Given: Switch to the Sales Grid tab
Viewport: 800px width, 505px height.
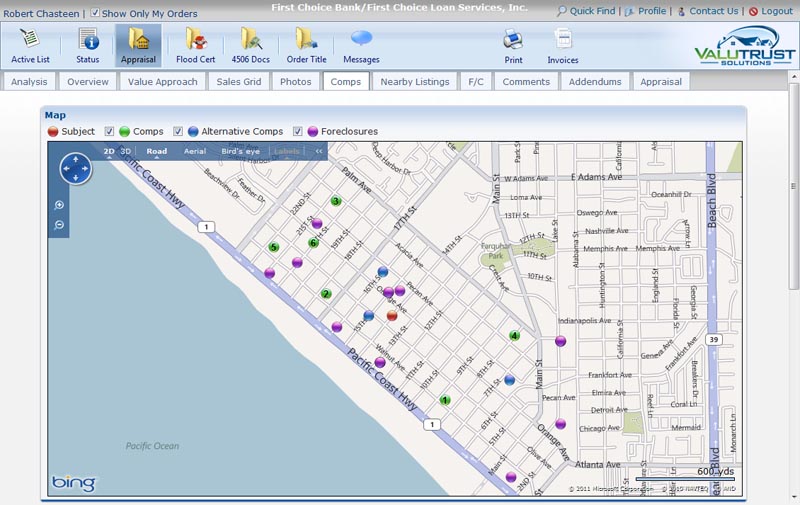Looking at the screenshot, I should (241, 81).
